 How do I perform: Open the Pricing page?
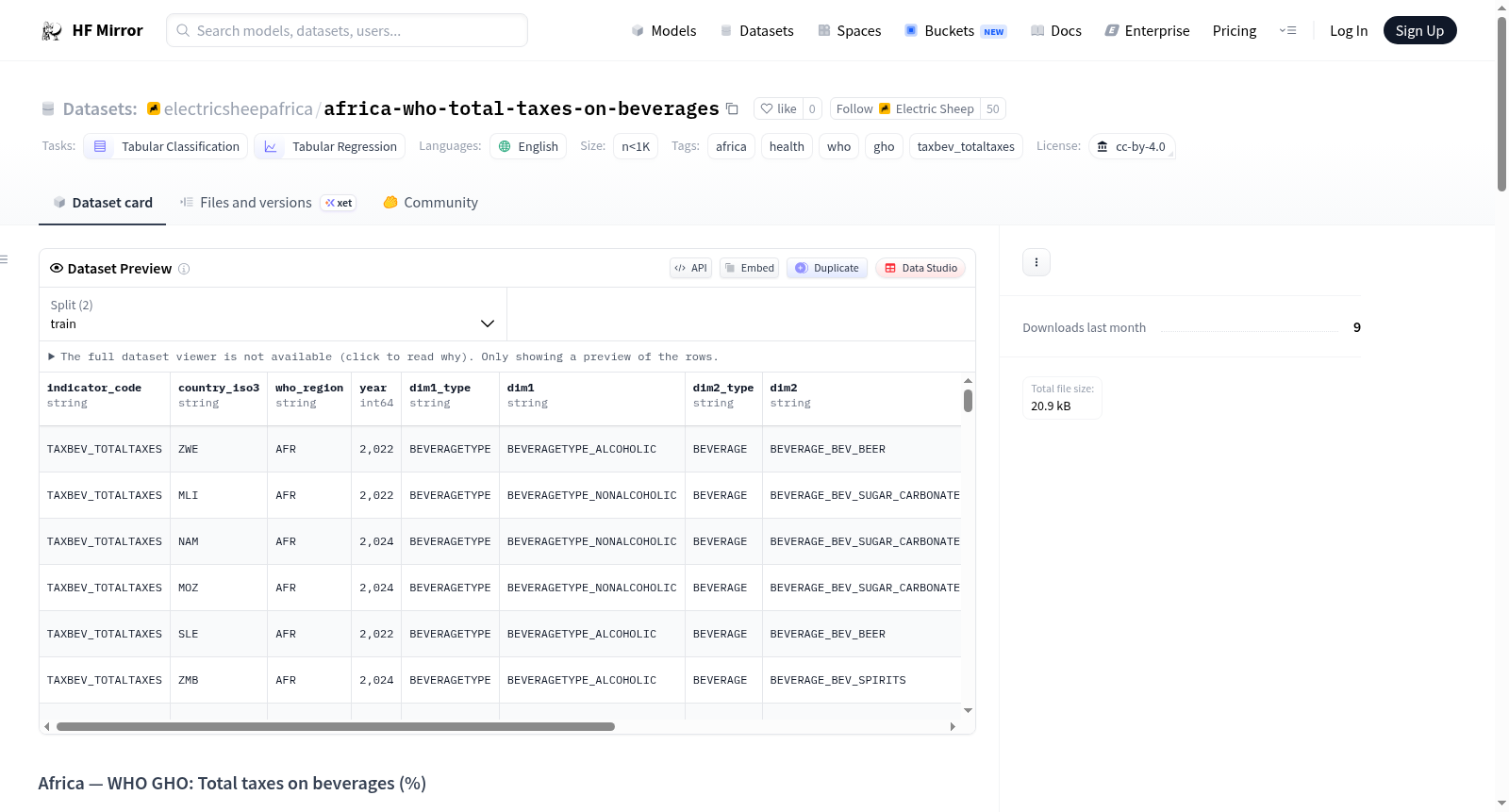coord(1235,31)
